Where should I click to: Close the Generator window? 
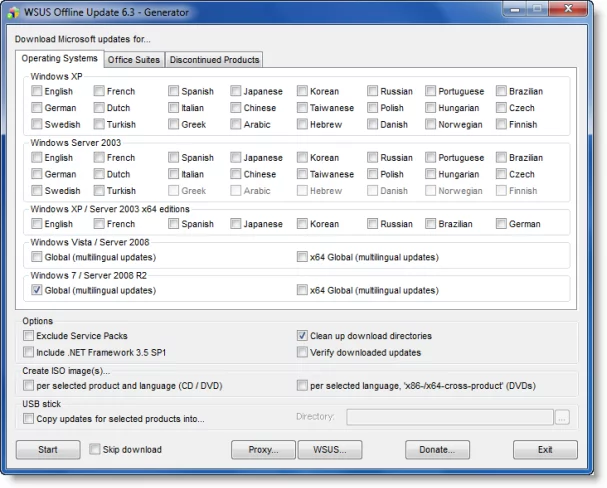pyautogui.click(x=568, y=9)
